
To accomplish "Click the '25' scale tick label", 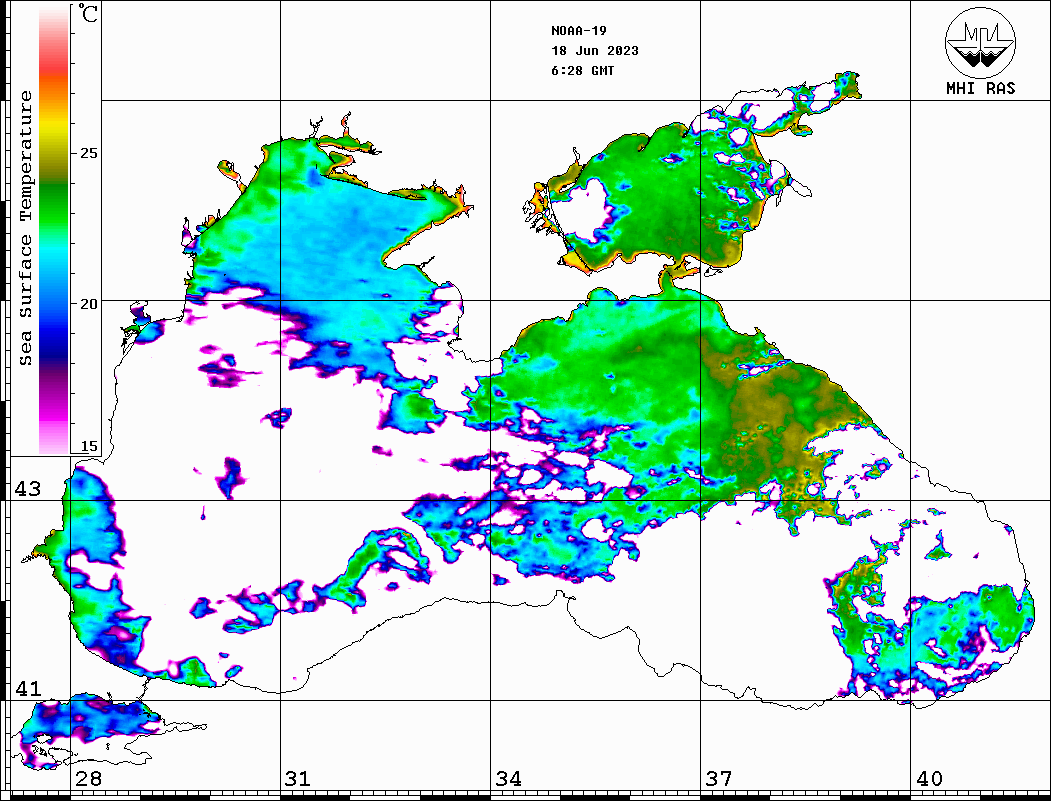I will (88, 153).
